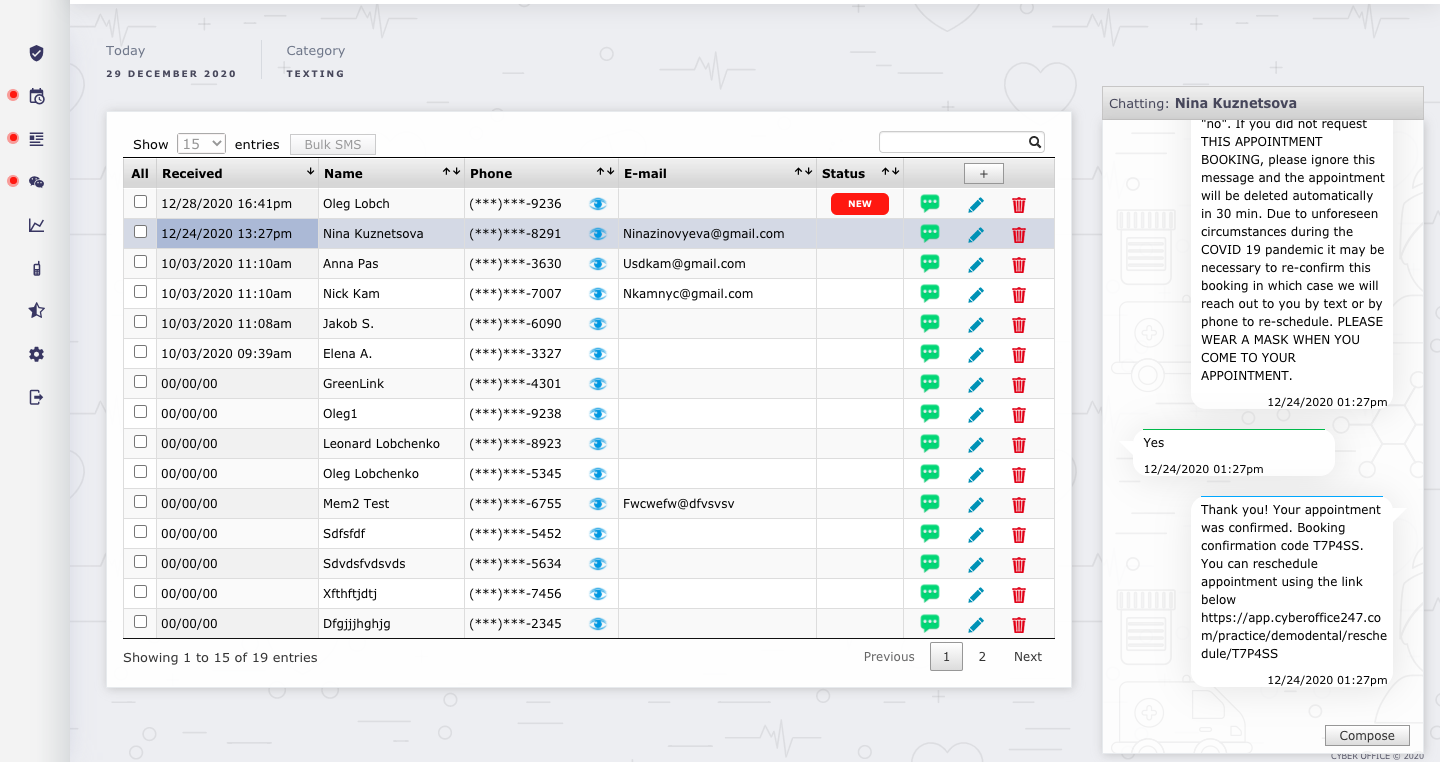Go to page 2 of entries
This screenshot has height=762, width=1440.
click(x=982, y=657)
